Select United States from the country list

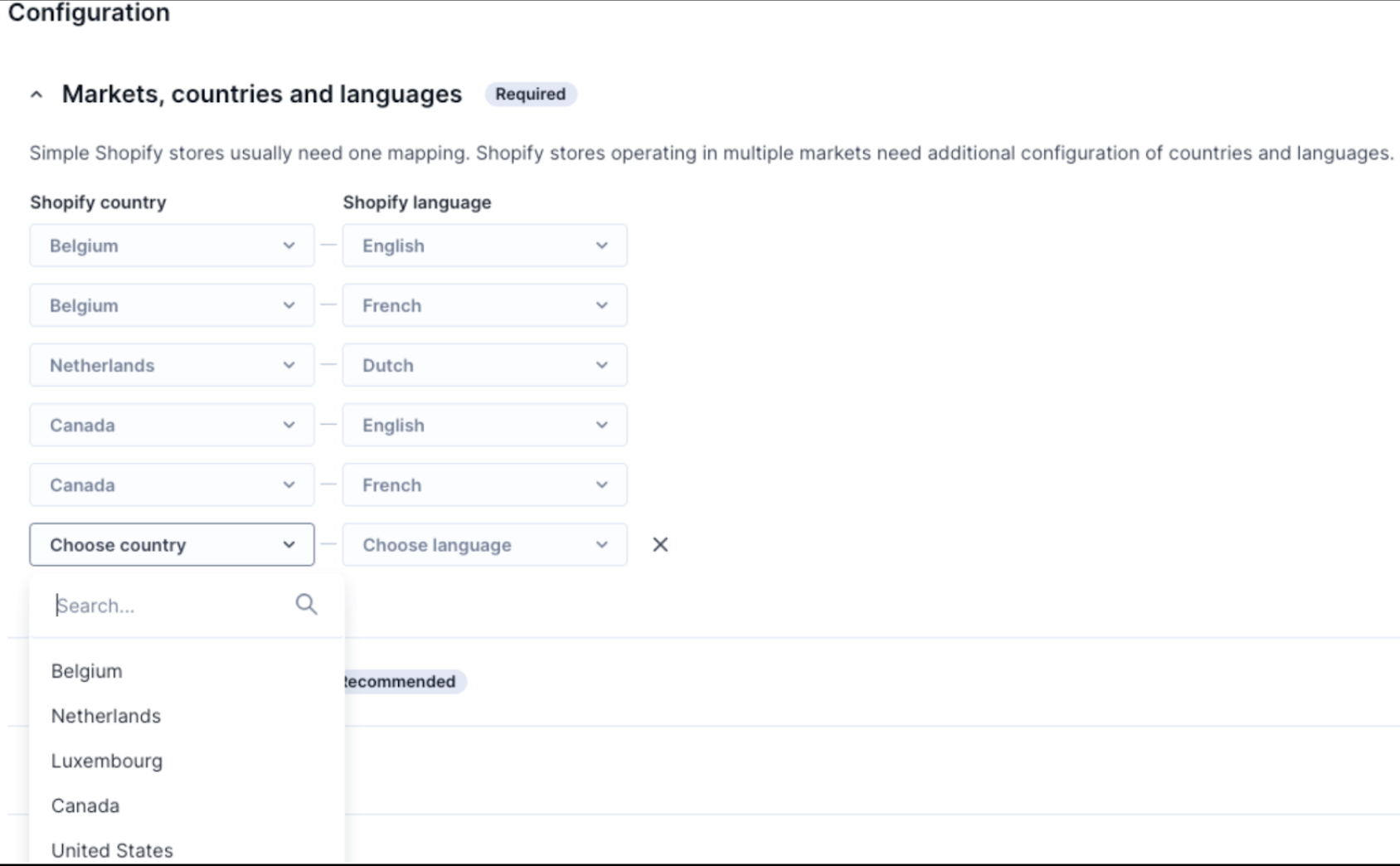click(112, 850)
